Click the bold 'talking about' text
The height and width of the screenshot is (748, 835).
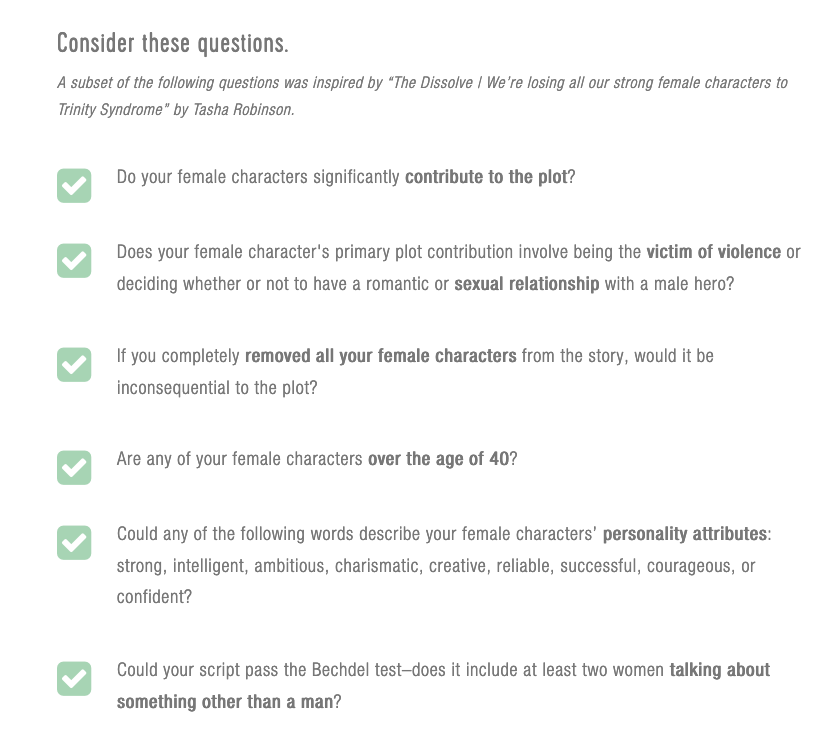(x=720, y=670)
